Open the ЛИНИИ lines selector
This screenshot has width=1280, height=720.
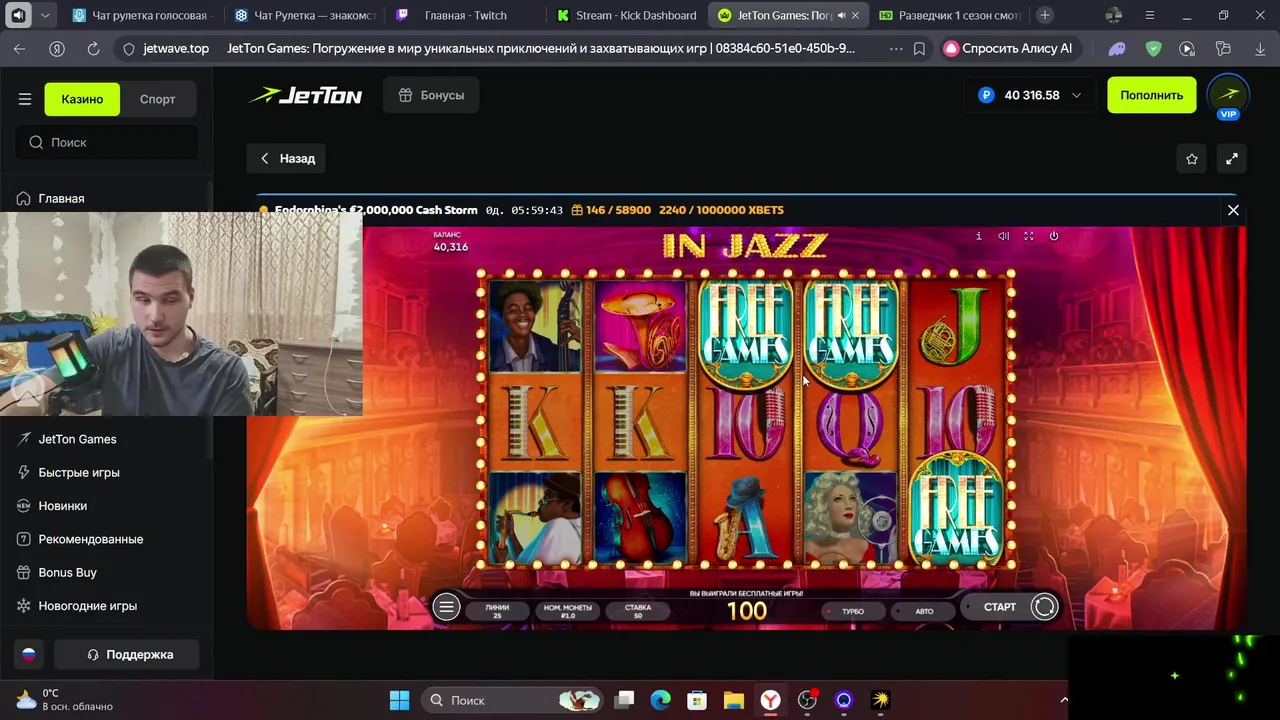[497, 610]
